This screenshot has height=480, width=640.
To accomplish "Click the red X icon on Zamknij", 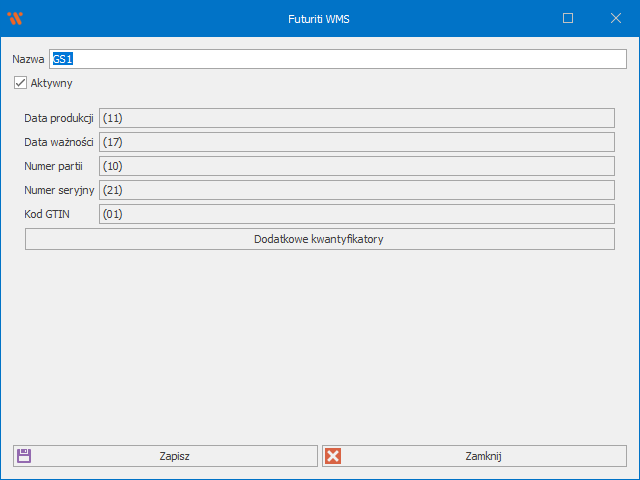I will click(x=334, y=456).
